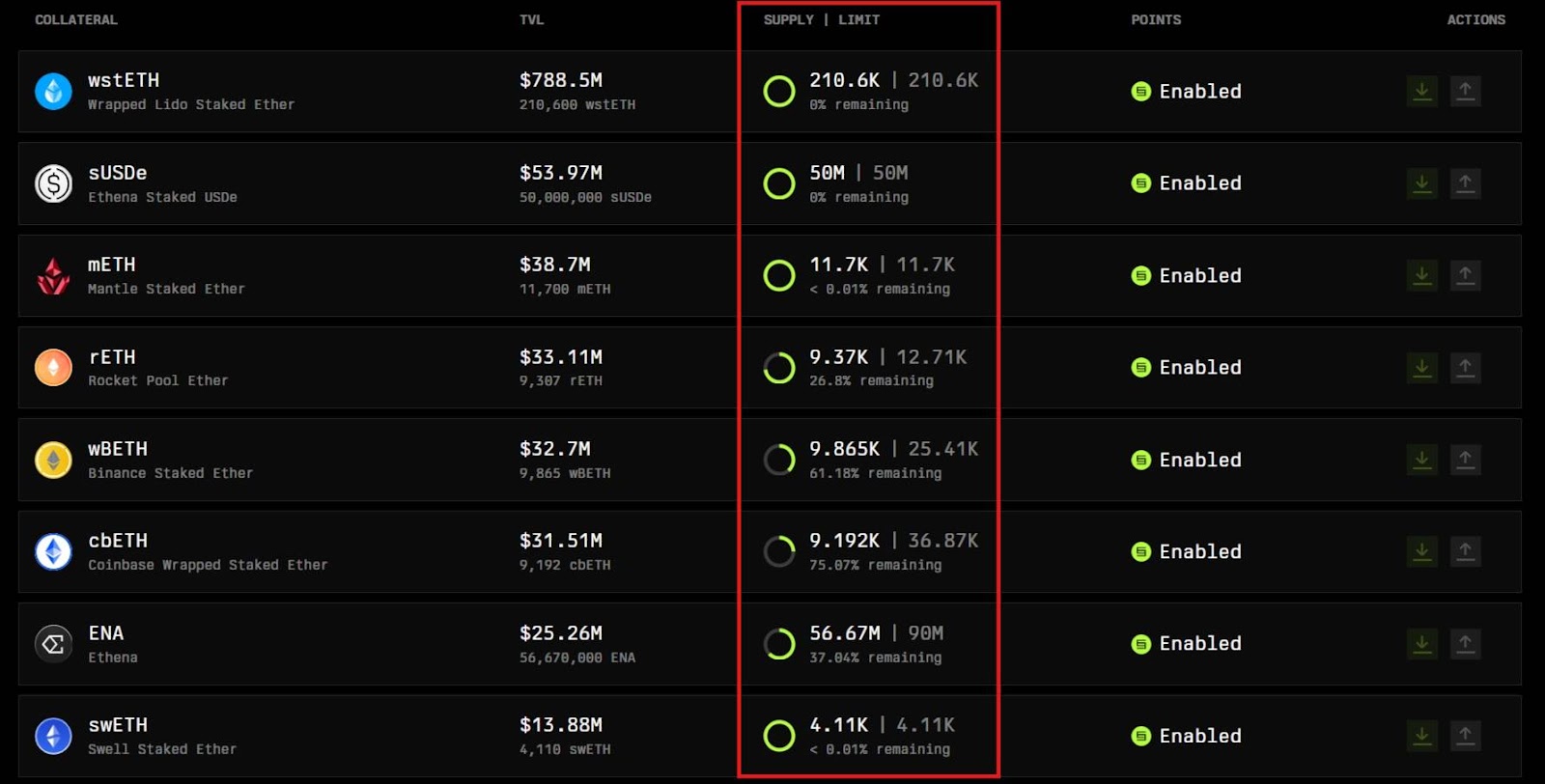Open the sUSDe collateral name

tap(118, 173)
